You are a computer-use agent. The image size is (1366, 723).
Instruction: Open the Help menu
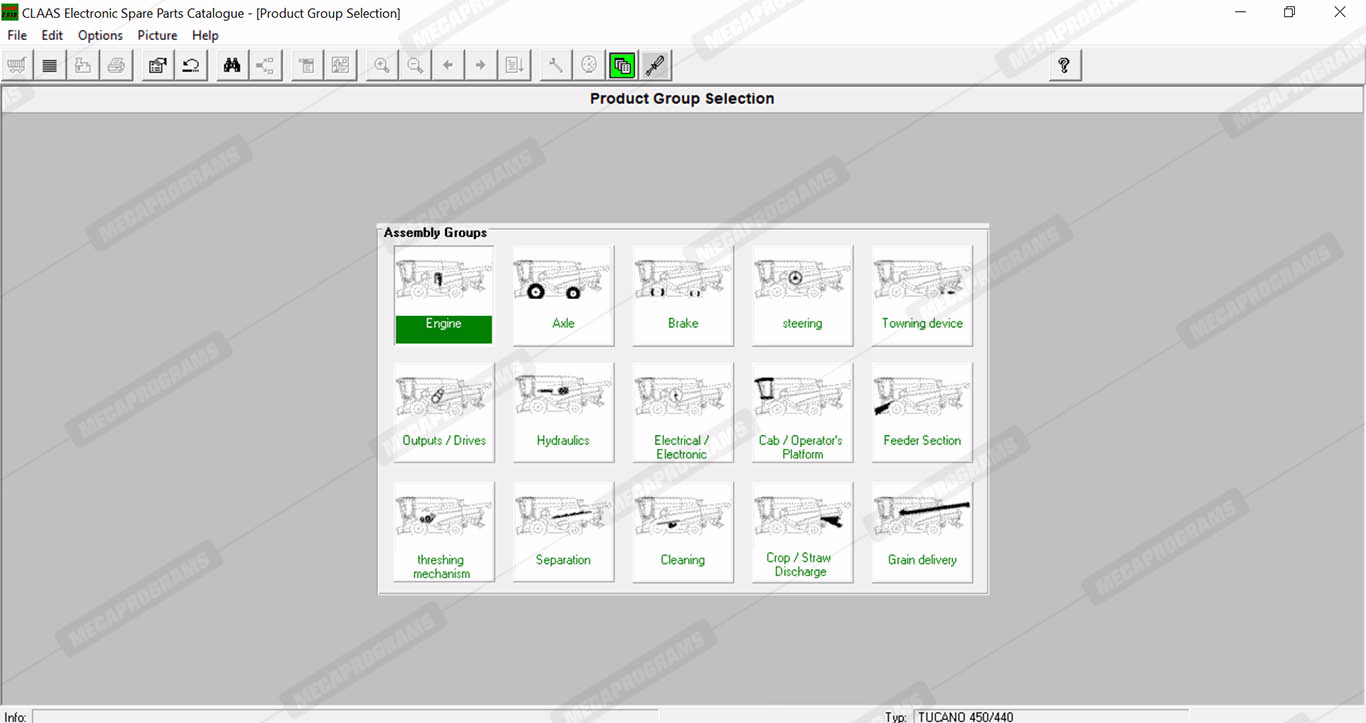pyautogui.click(x=205, y=35)
